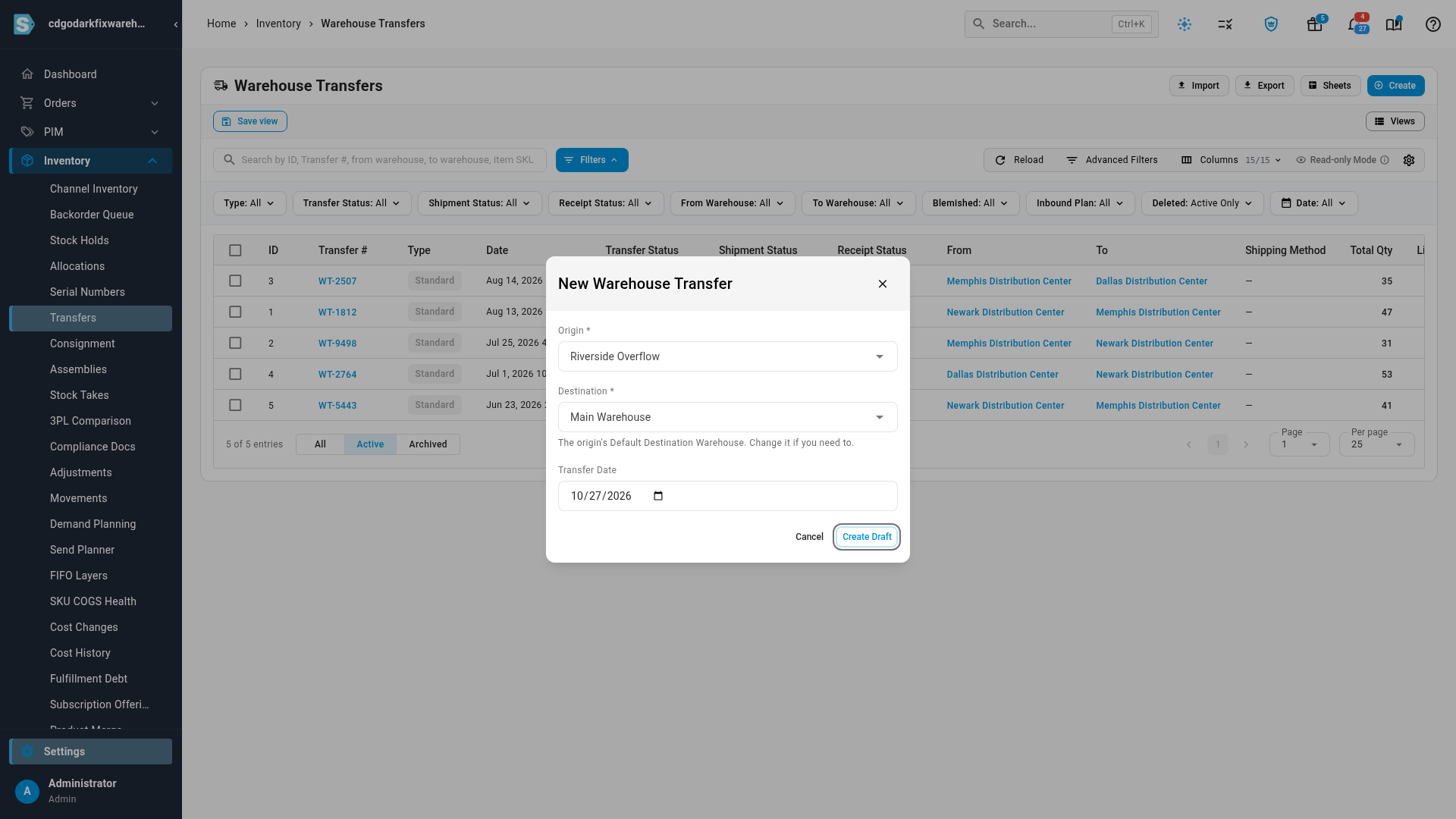Screen dimensions: 1456x819
Task: Expand the Orders menu in the sidebar
Action: point(90,103)
